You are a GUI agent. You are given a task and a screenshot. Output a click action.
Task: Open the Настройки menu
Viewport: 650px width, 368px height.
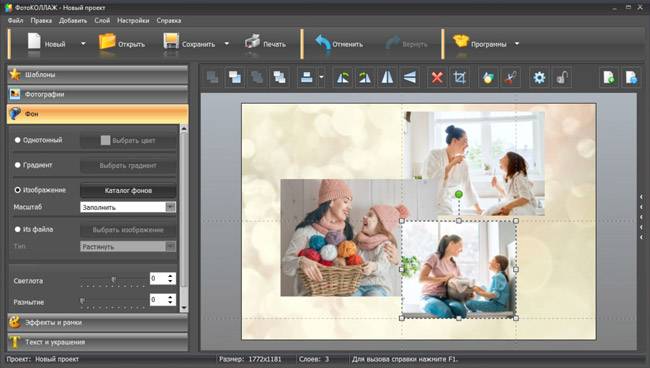point(133,20)
